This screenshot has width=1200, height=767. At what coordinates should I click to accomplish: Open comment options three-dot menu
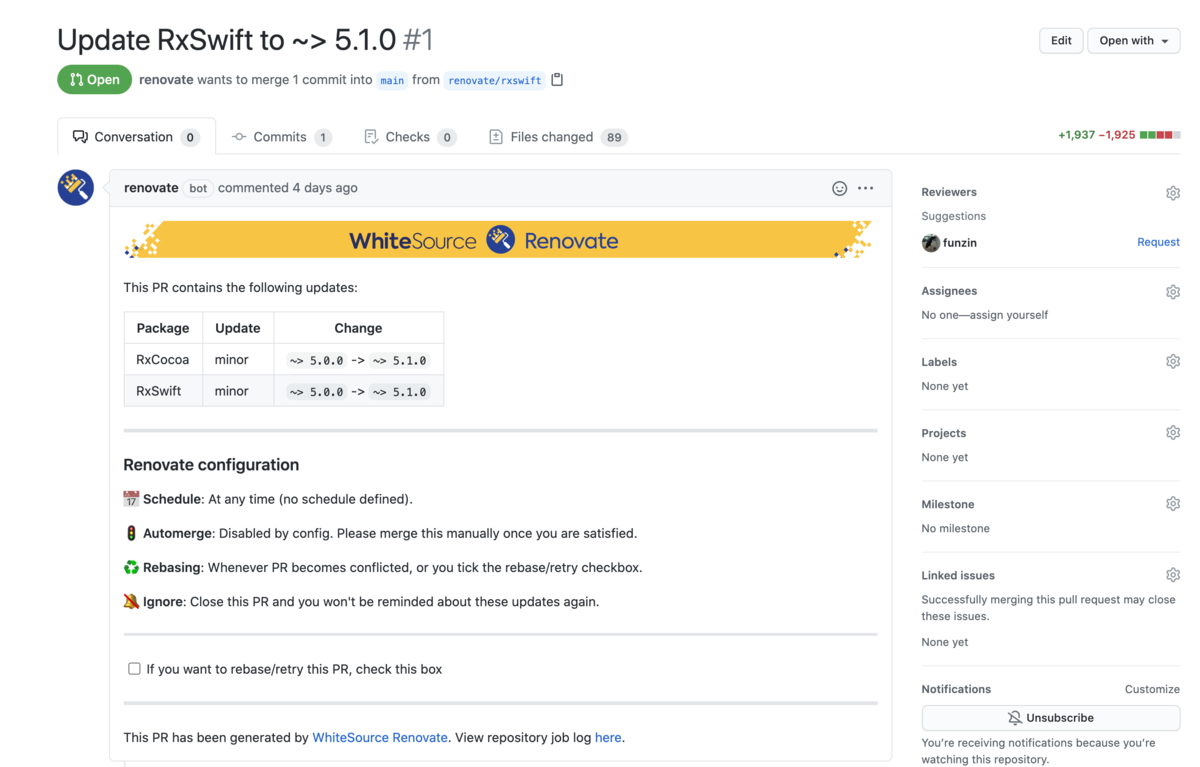(x=866, y=188)
